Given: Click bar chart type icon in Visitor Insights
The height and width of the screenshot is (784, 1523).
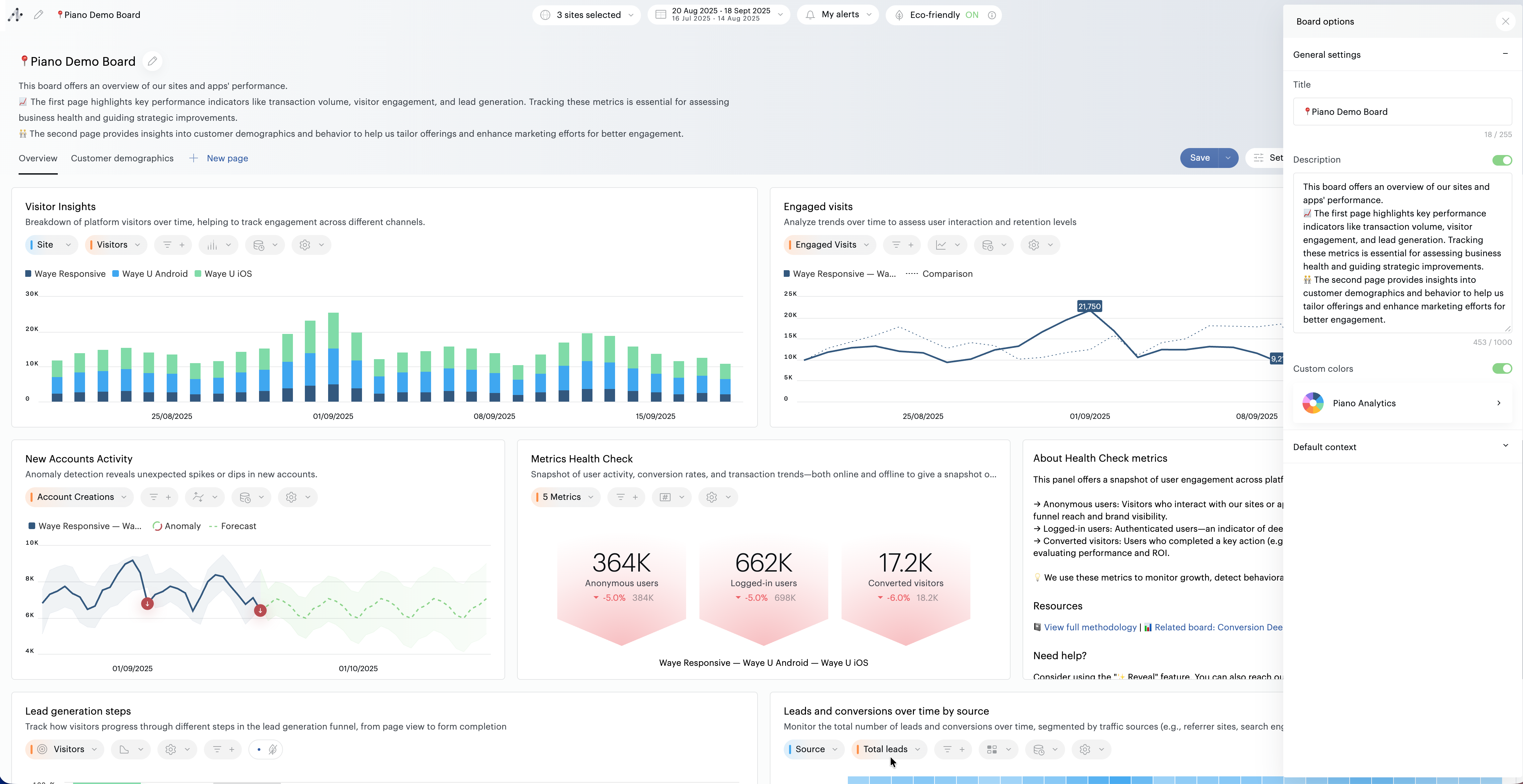Looking at the screenshot, I should pos(212,245).
